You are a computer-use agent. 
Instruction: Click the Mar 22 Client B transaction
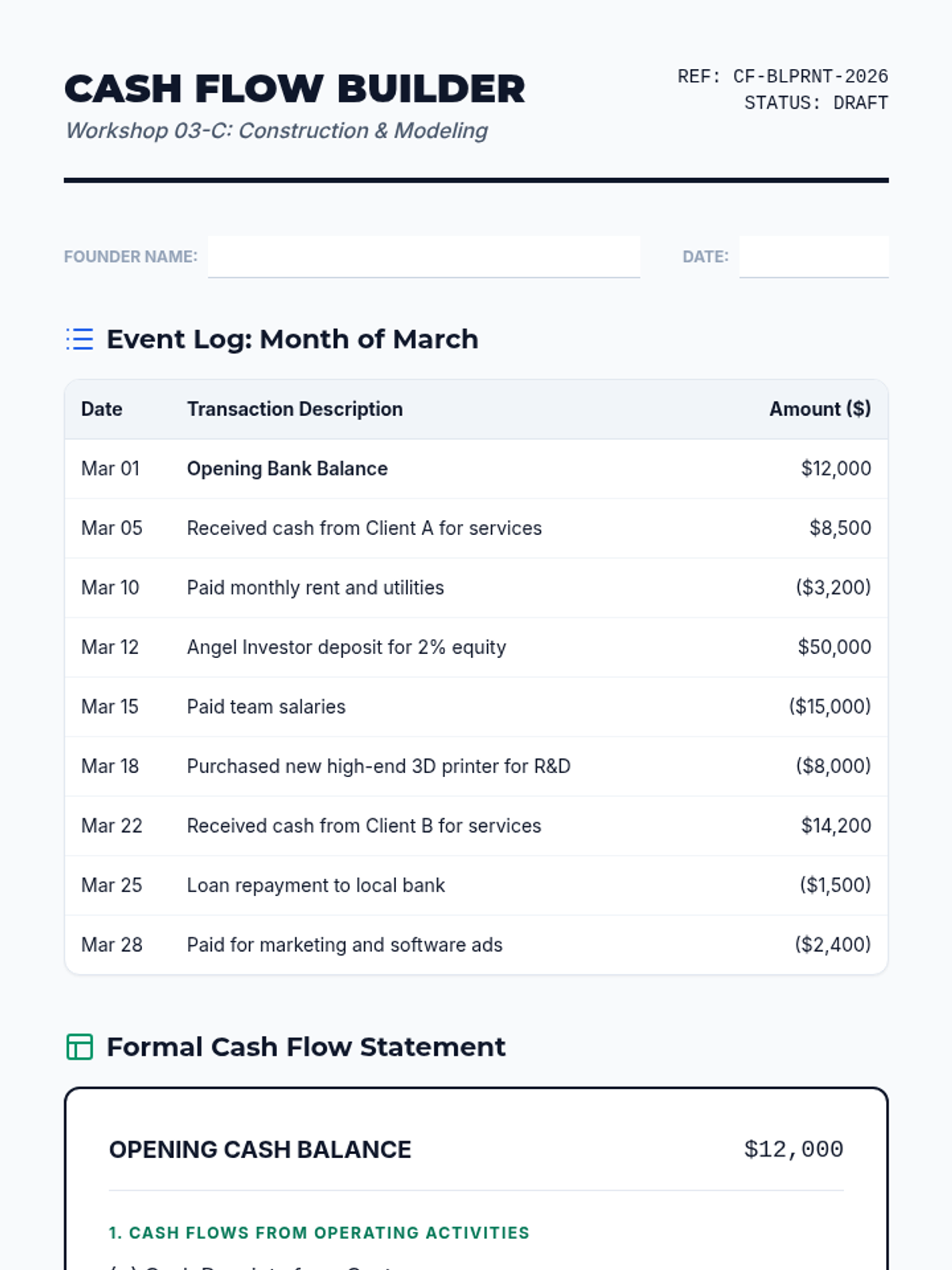tap(363, 826)
